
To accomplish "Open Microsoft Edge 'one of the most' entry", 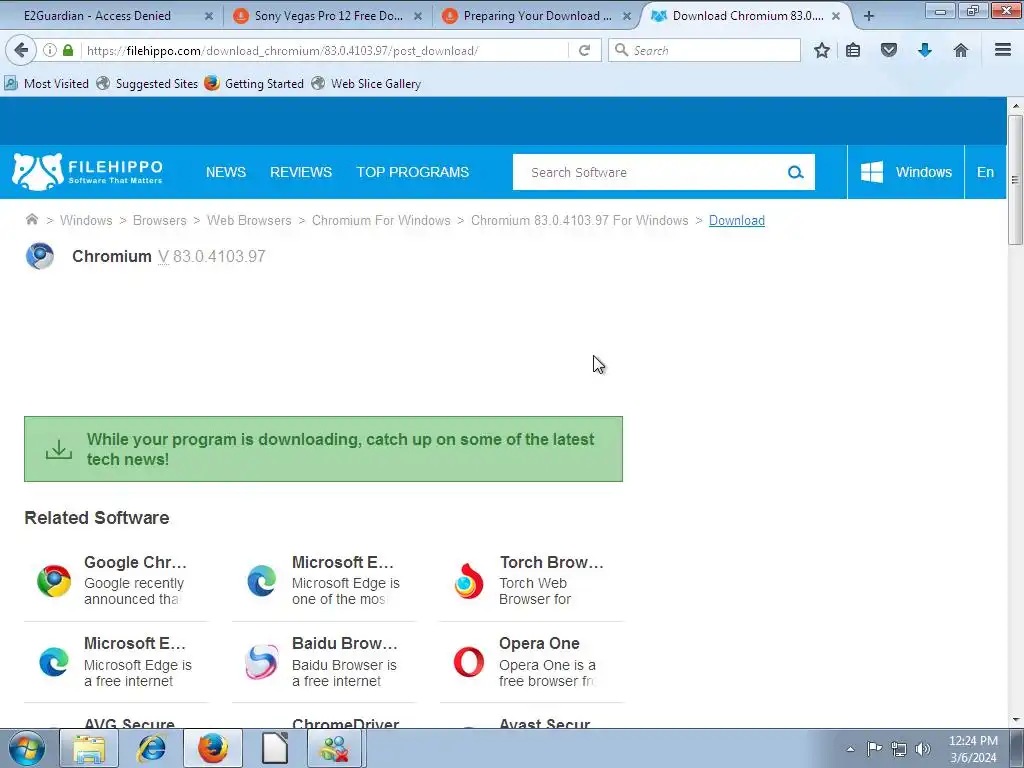I will click(324, 581).
